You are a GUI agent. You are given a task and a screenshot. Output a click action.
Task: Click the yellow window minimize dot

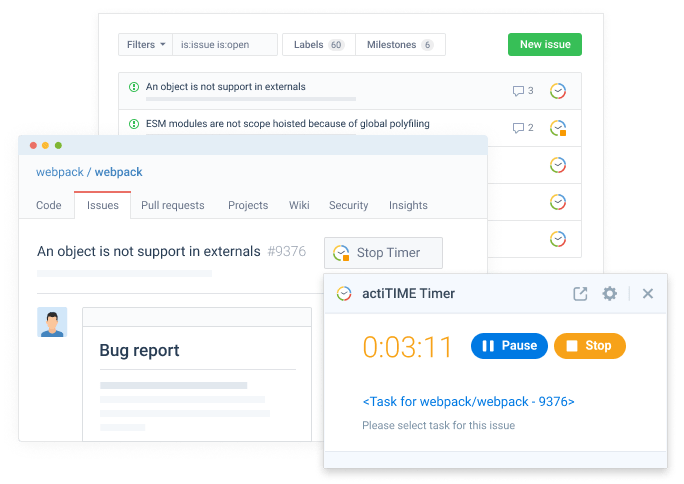pos(45,145)
